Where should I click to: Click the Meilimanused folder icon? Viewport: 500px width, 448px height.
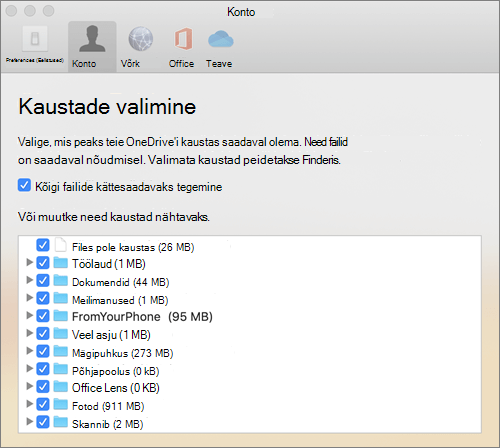click(61, 298)
